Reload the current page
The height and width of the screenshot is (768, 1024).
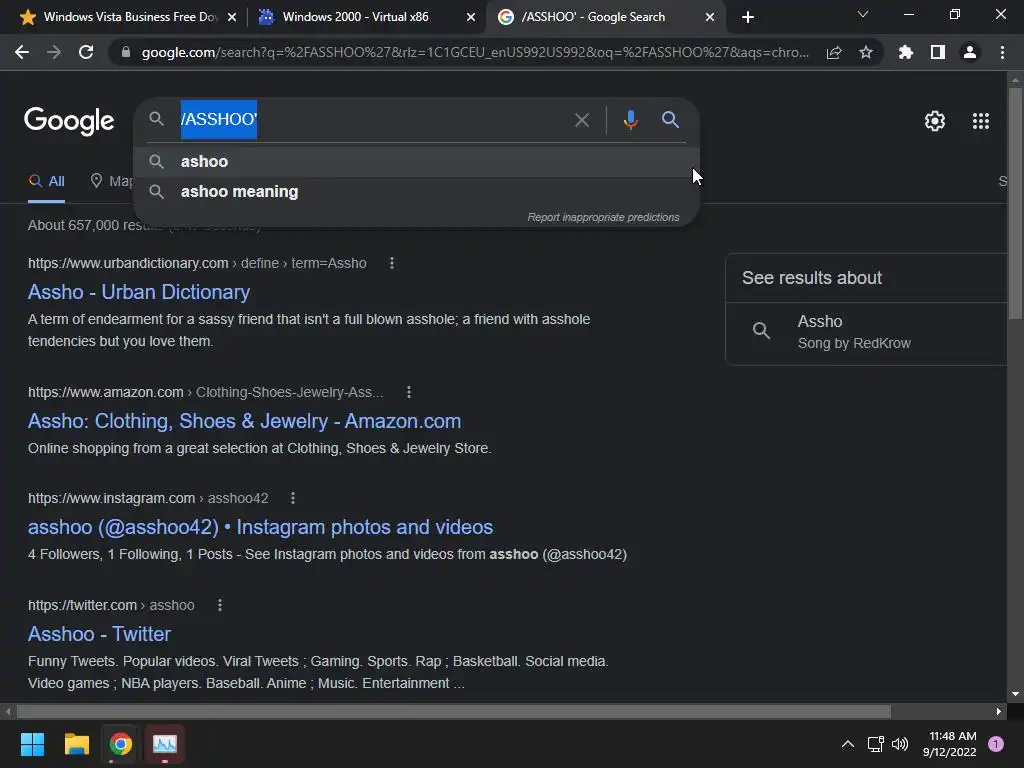(86, 52)
